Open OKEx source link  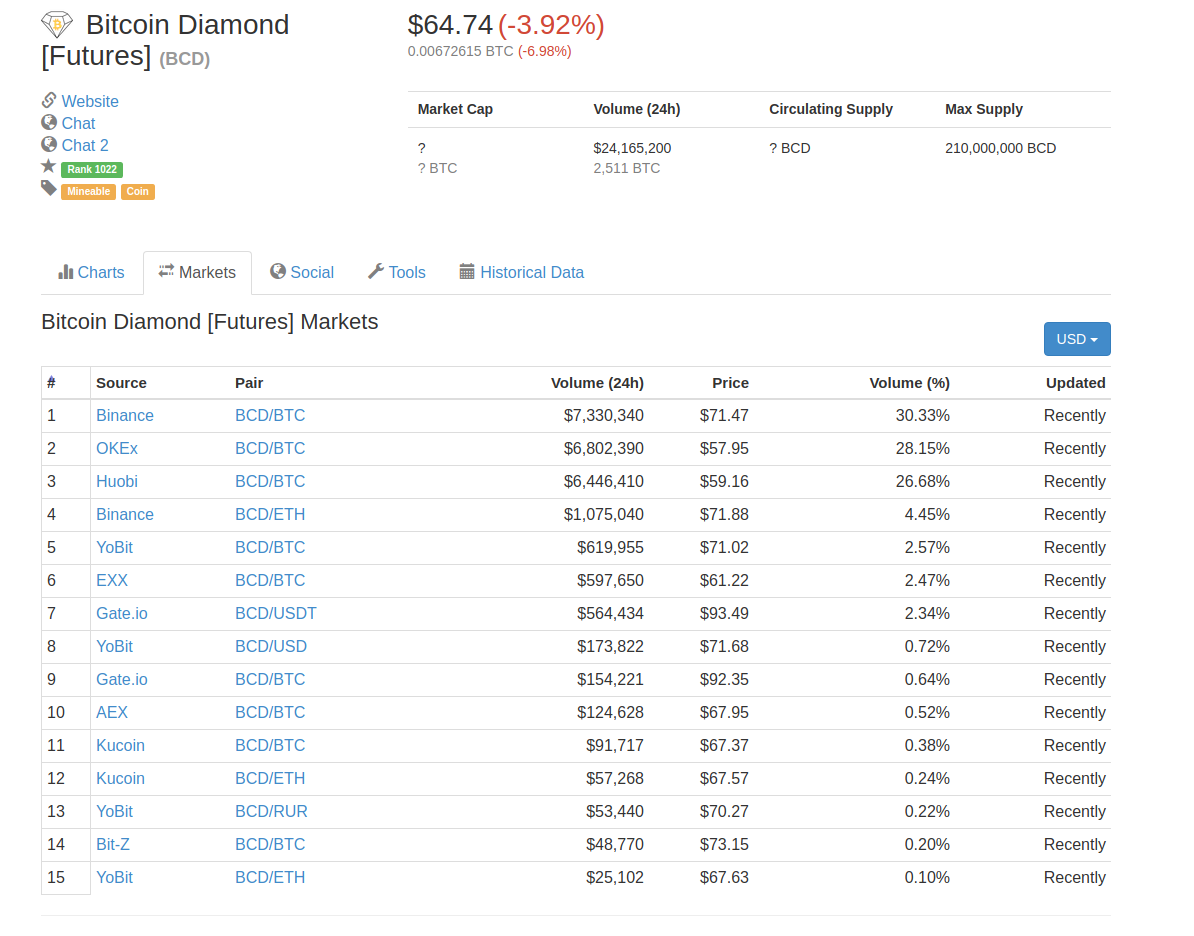pos(117,449)
